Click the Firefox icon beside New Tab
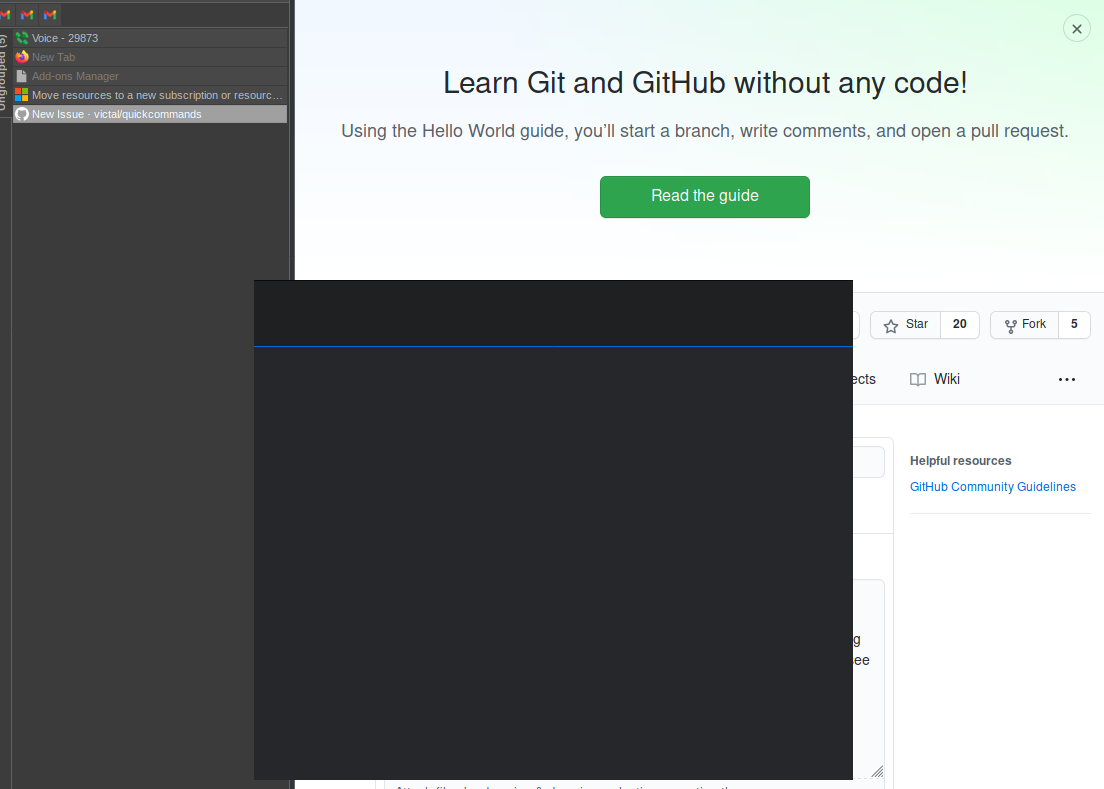Screen dimensions: 1104x789 tap(22, 57)
